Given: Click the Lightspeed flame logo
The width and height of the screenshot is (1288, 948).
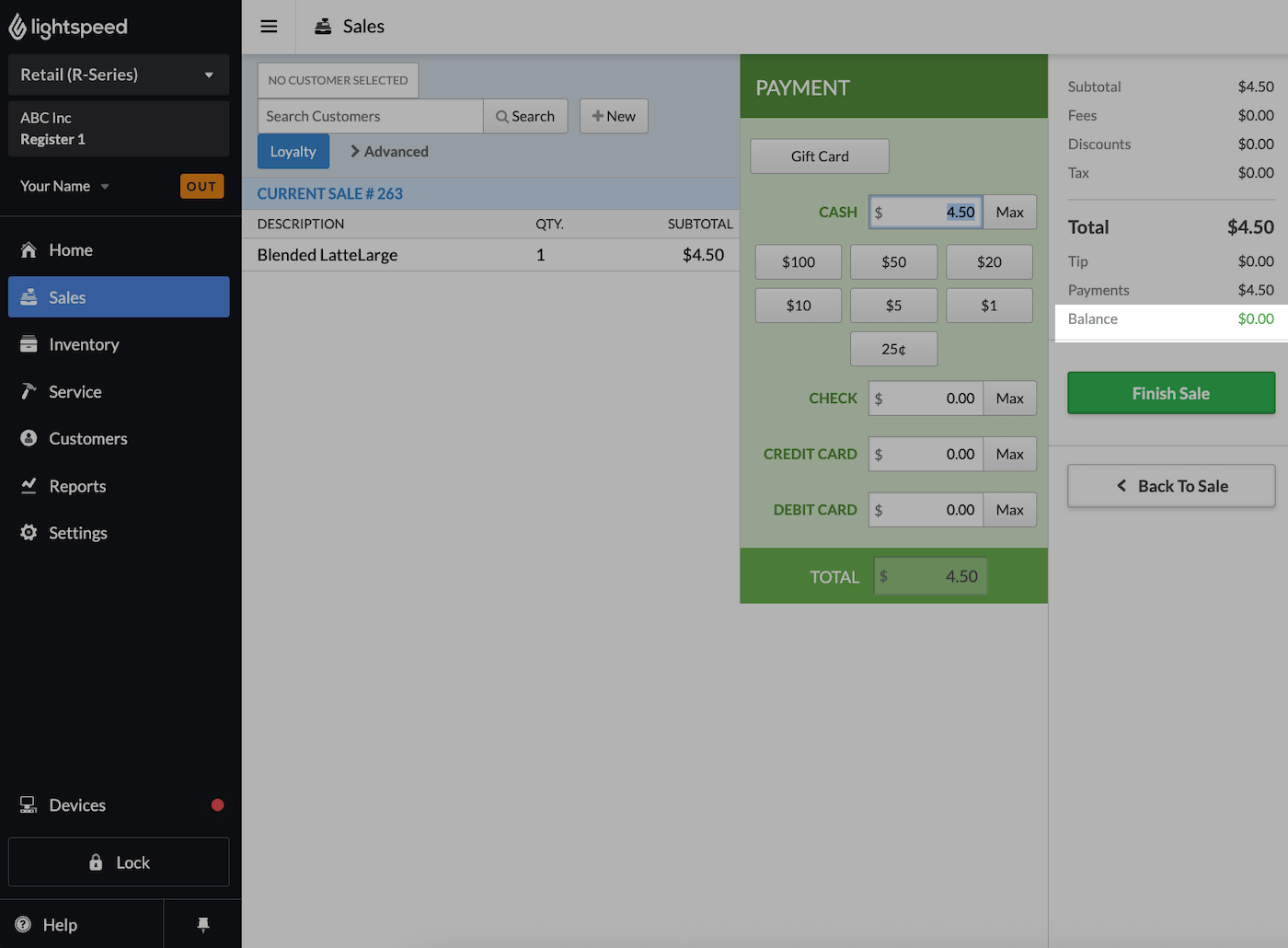Looking at the screenshot, I should point(17,28).
